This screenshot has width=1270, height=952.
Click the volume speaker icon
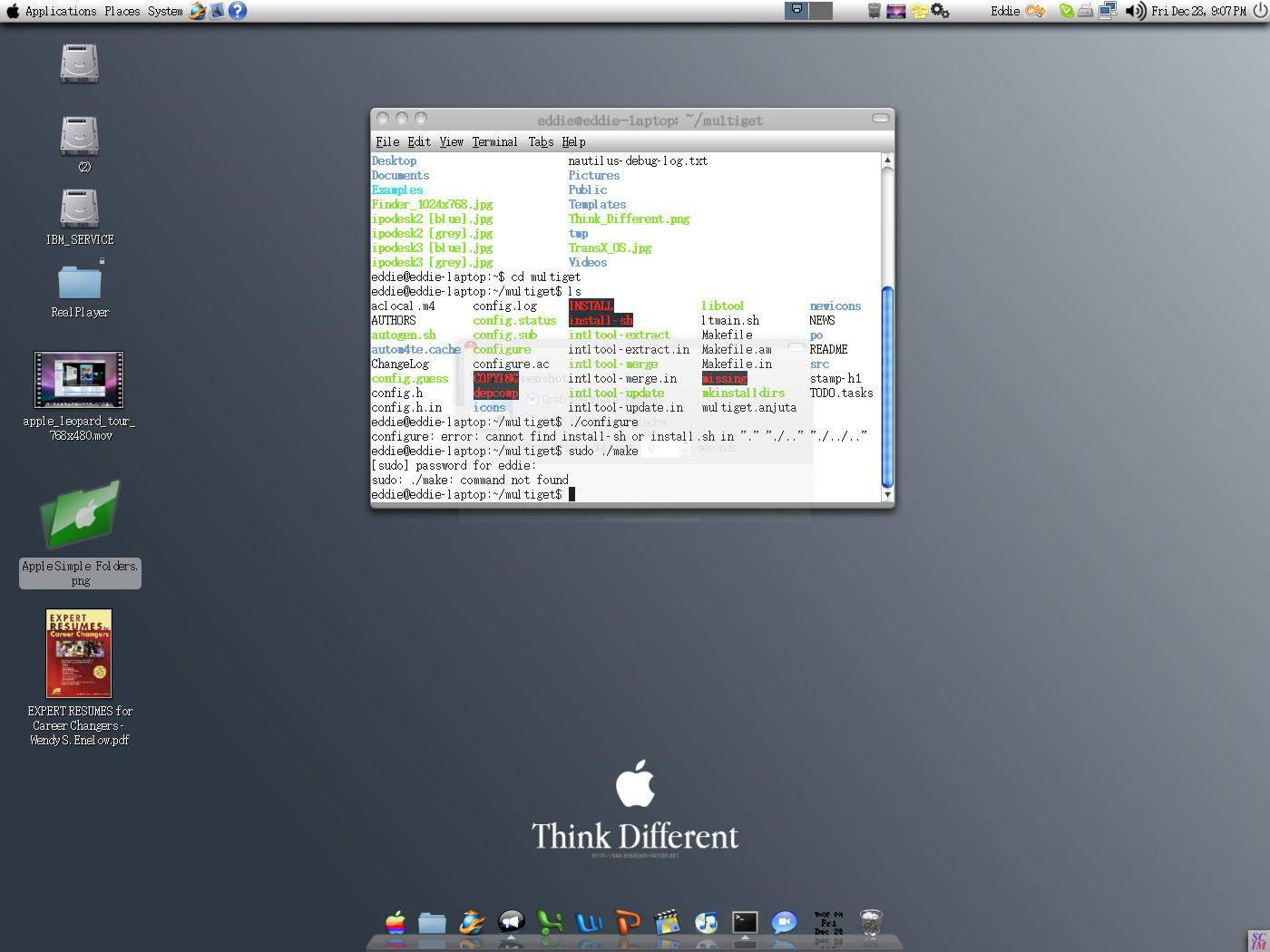[1135, 11]
